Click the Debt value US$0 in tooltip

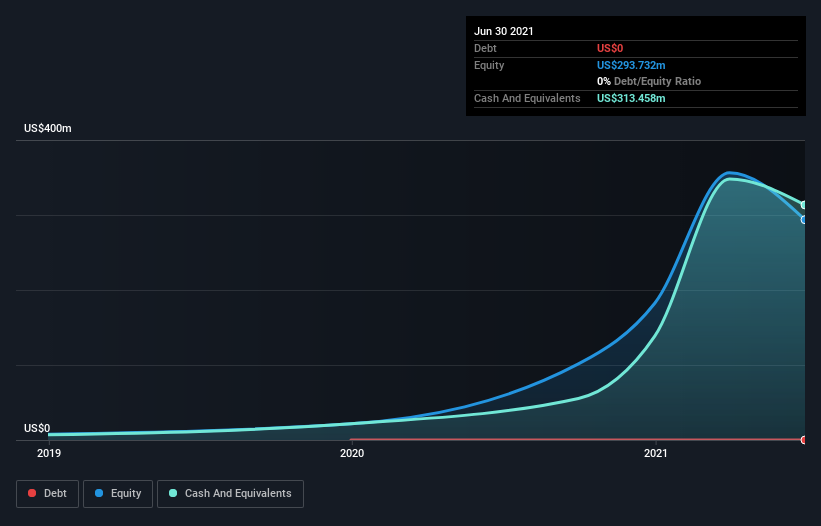[610, 48]
